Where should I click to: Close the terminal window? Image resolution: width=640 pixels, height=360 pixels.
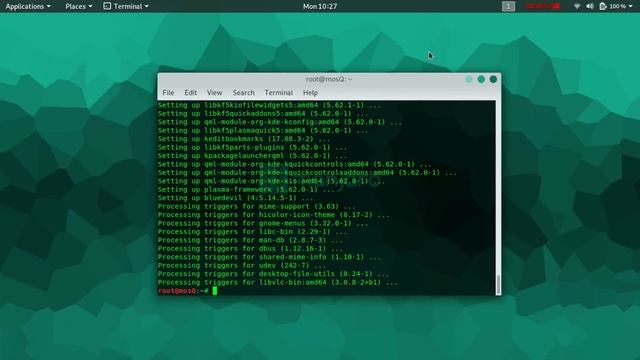(493, 79)
